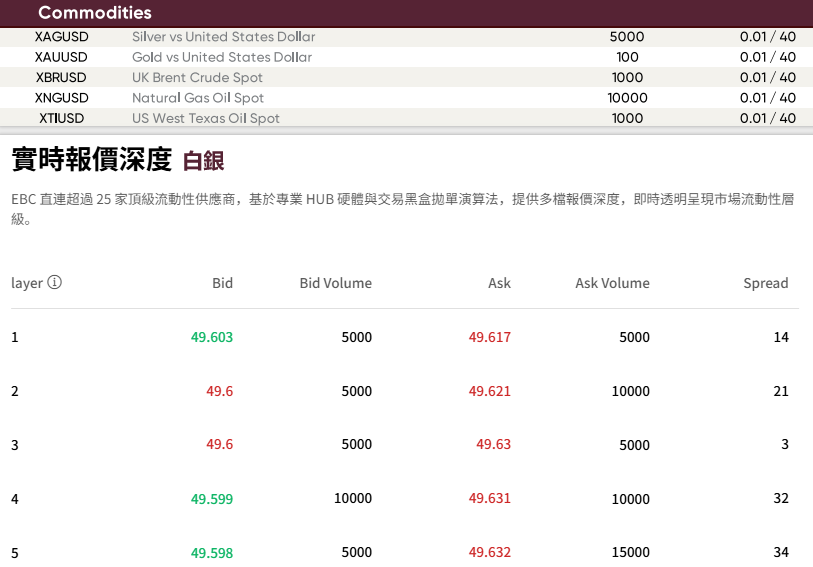Click the info icon beside layer header
The width and height of the screenshot is (813, 567).
(x=55, y=283)
